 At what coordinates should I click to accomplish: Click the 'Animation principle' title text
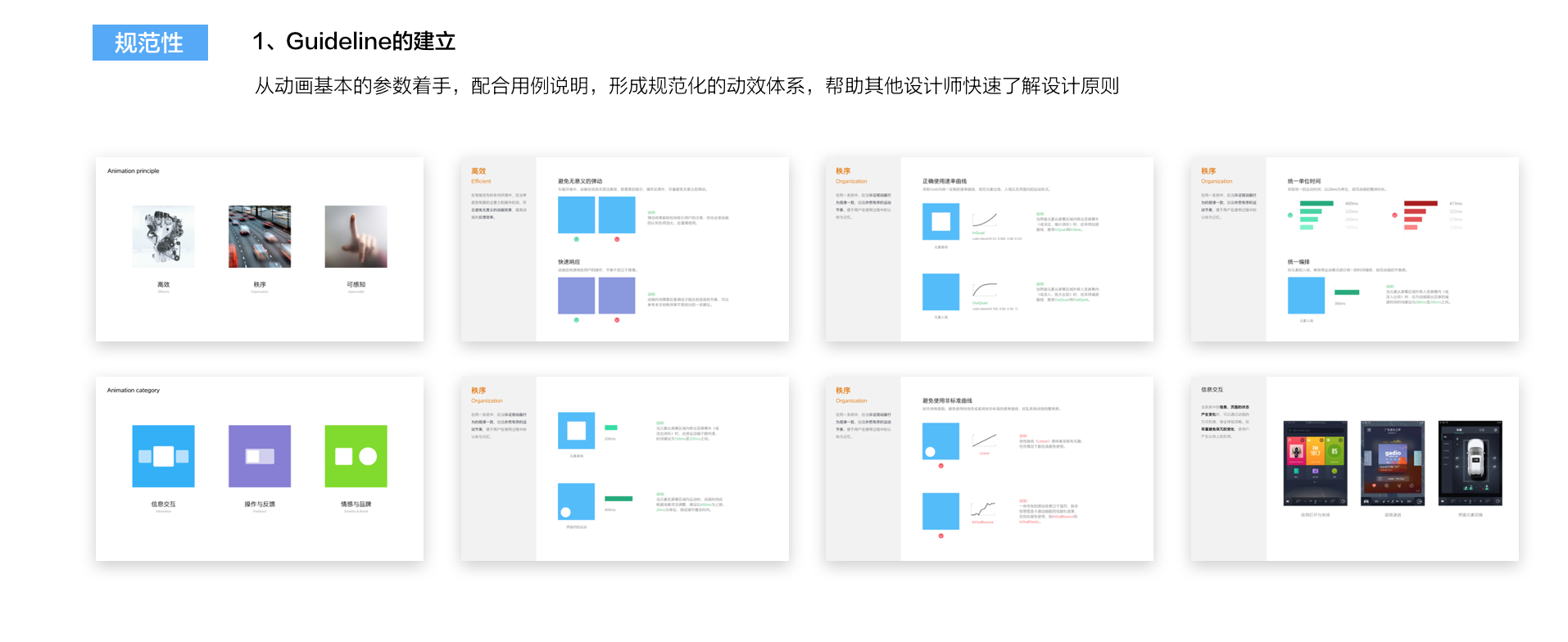(134, 171)
